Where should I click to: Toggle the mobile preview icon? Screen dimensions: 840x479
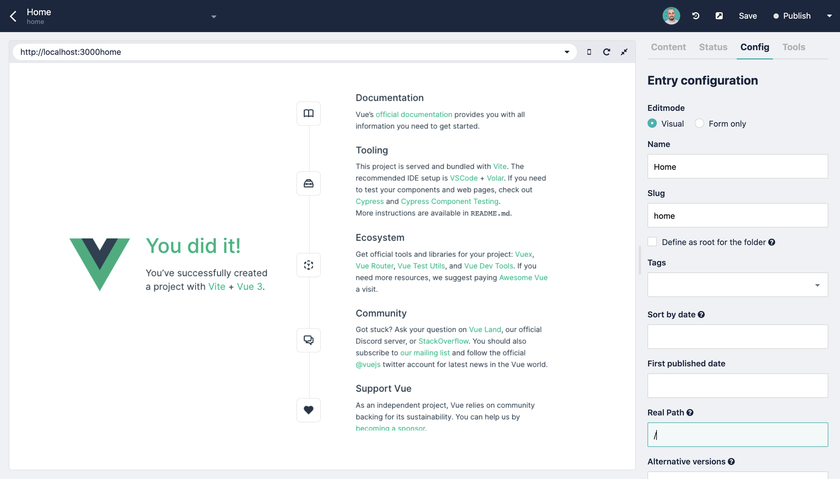[x=589, y=52]
